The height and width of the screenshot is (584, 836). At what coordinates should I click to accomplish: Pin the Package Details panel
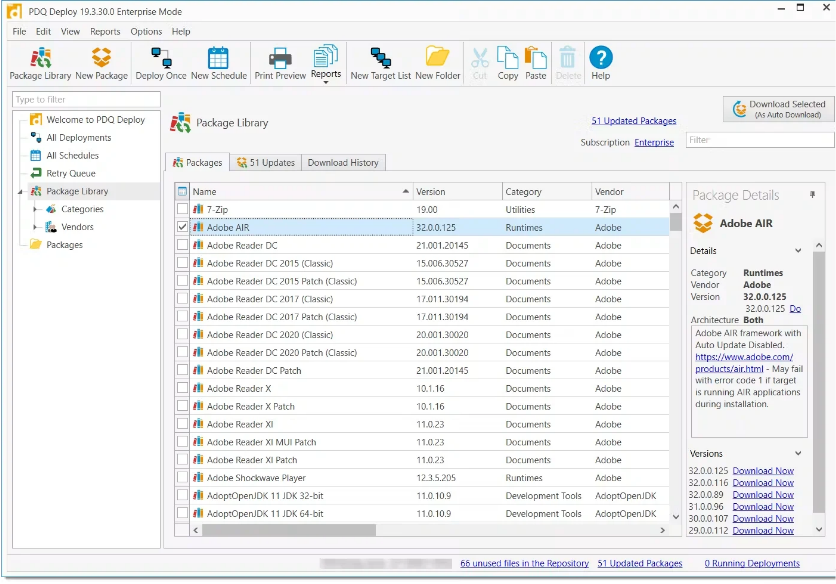pyautogui.click(x=812, y=195)
